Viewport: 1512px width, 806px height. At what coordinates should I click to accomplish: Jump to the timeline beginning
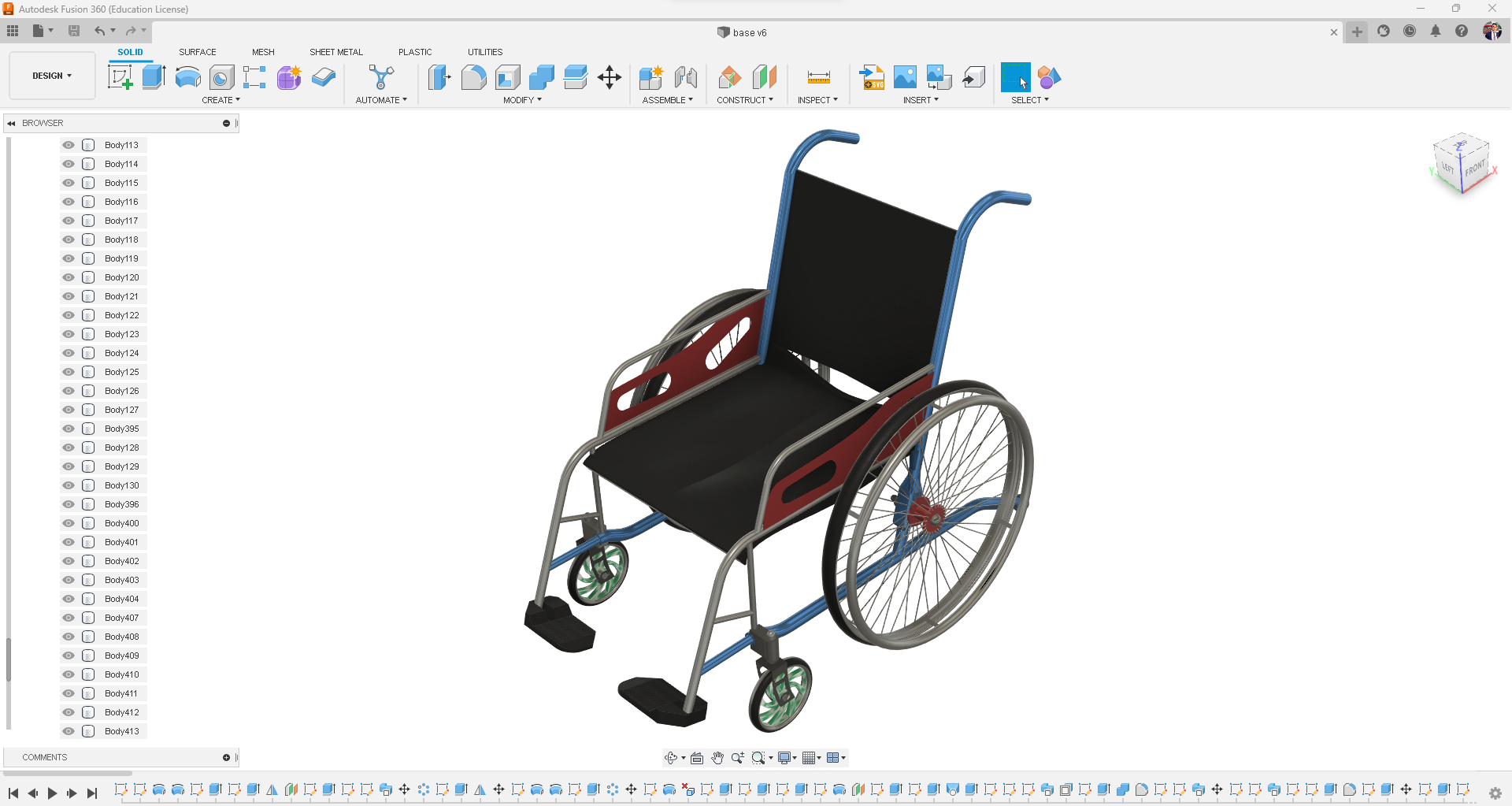tap(13, 793)
